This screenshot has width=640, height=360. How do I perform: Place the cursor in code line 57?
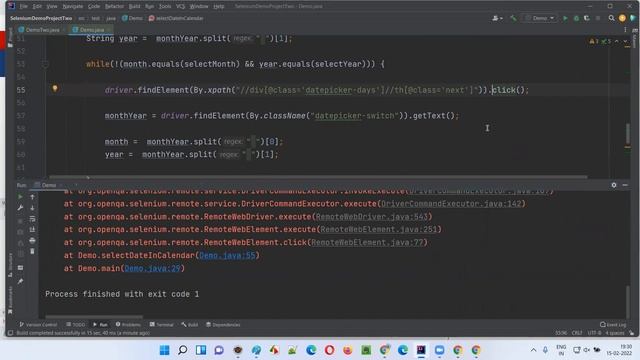pyautogui.click(x=282, y=116)
